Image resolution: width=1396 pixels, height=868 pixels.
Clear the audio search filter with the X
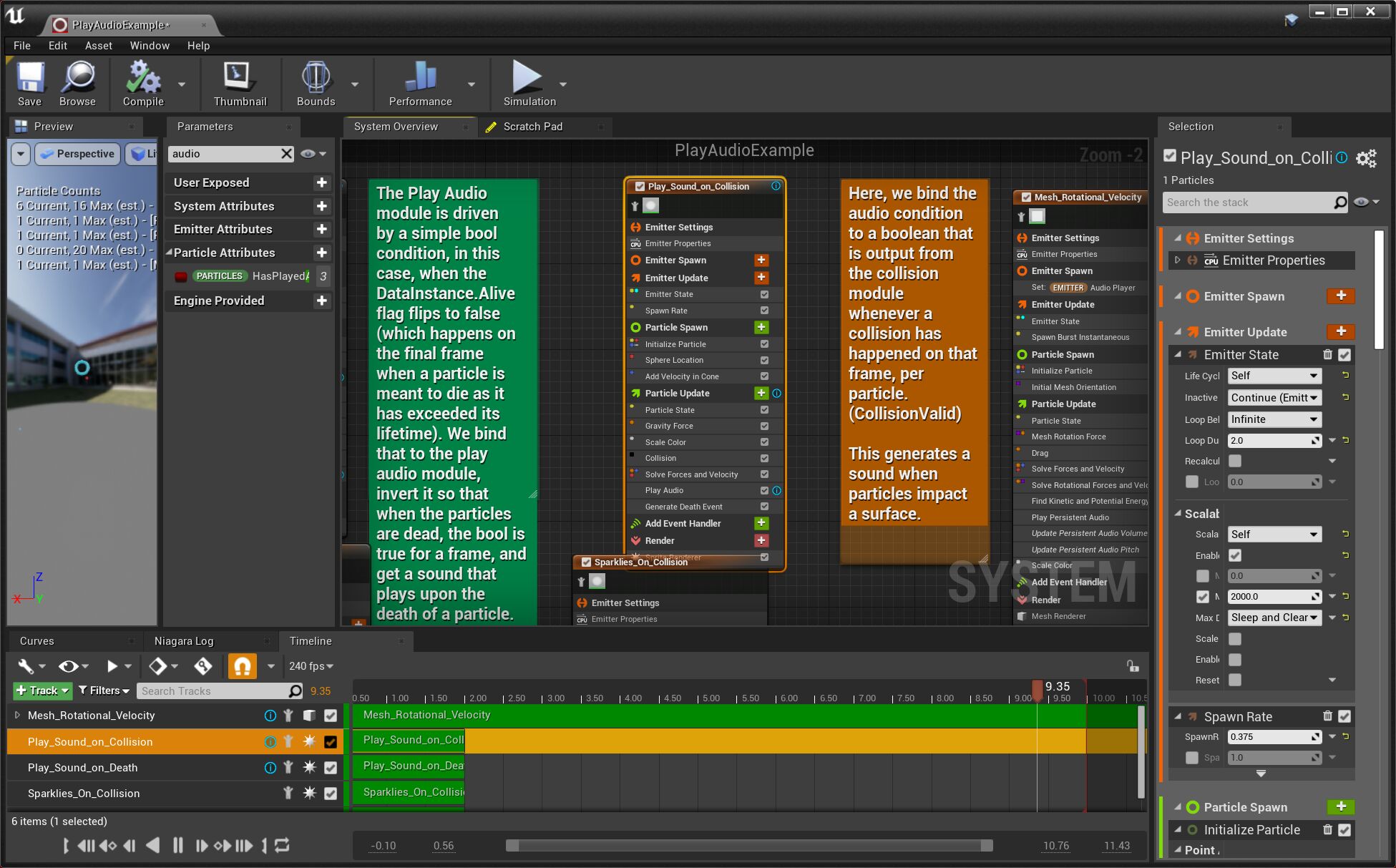coord(286,153)
